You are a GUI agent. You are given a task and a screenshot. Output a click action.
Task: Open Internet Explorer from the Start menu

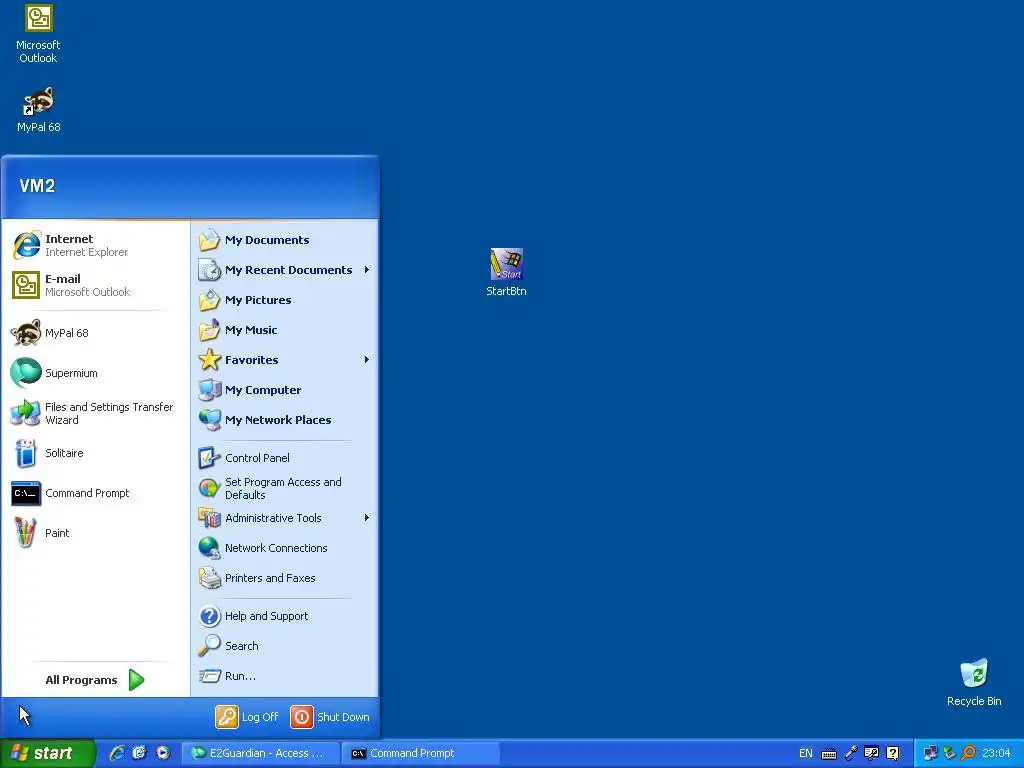pos(95,246)
